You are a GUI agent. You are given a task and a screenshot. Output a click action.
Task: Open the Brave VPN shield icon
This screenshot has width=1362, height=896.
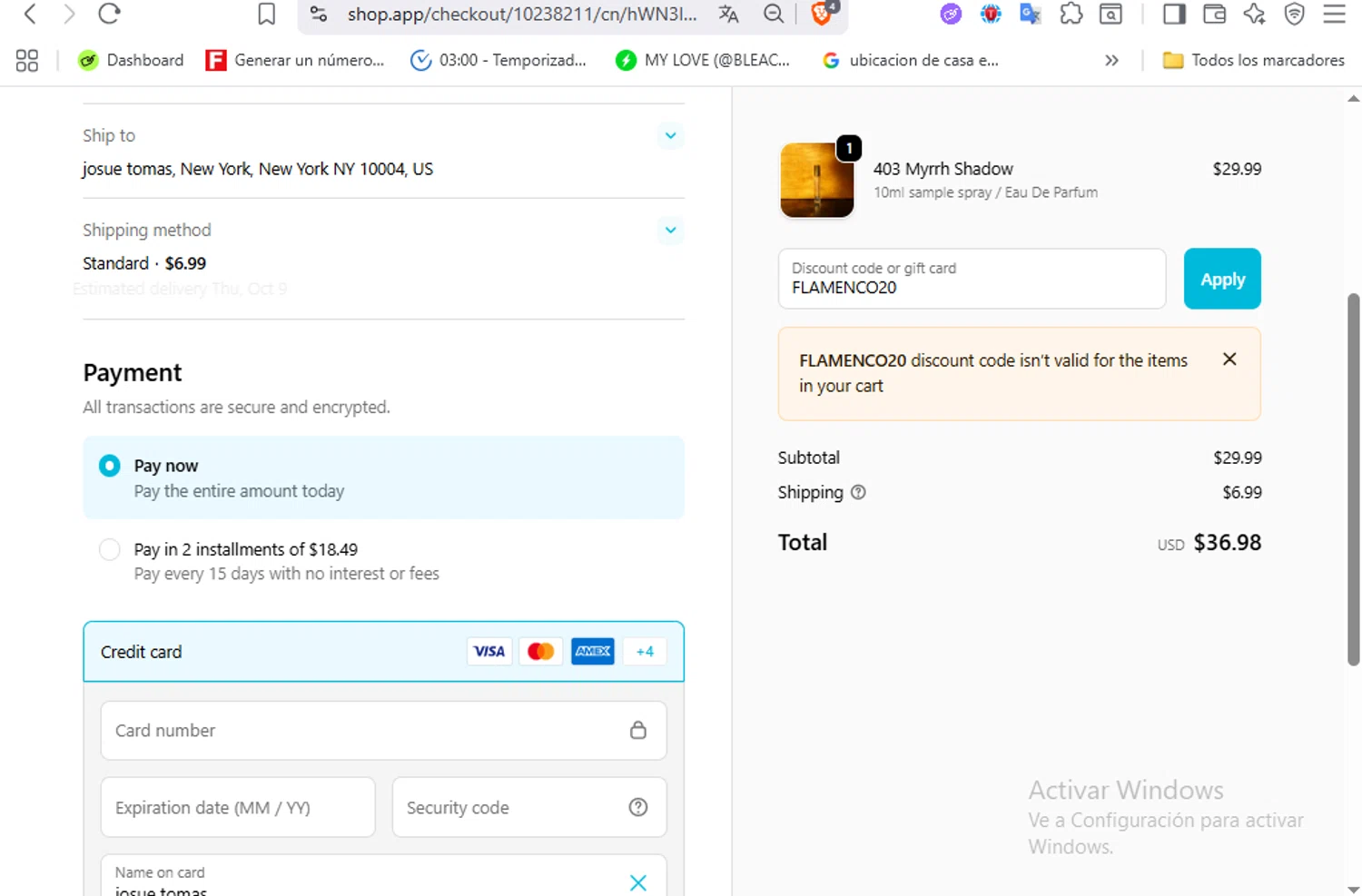tap(1294, 14)
